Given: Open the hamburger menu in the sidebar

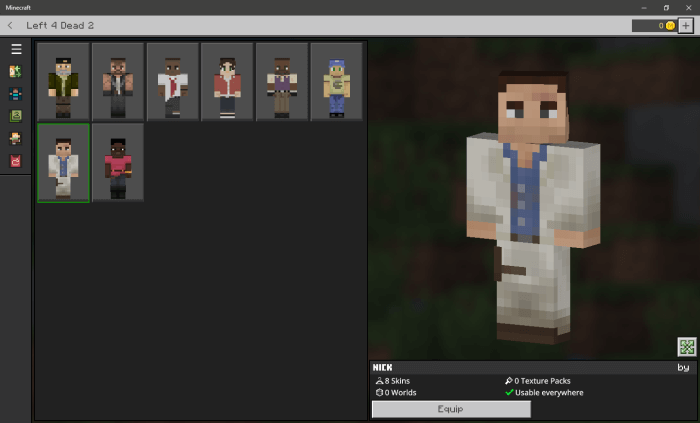Looking at the screenshot, I should click(16, 49).
